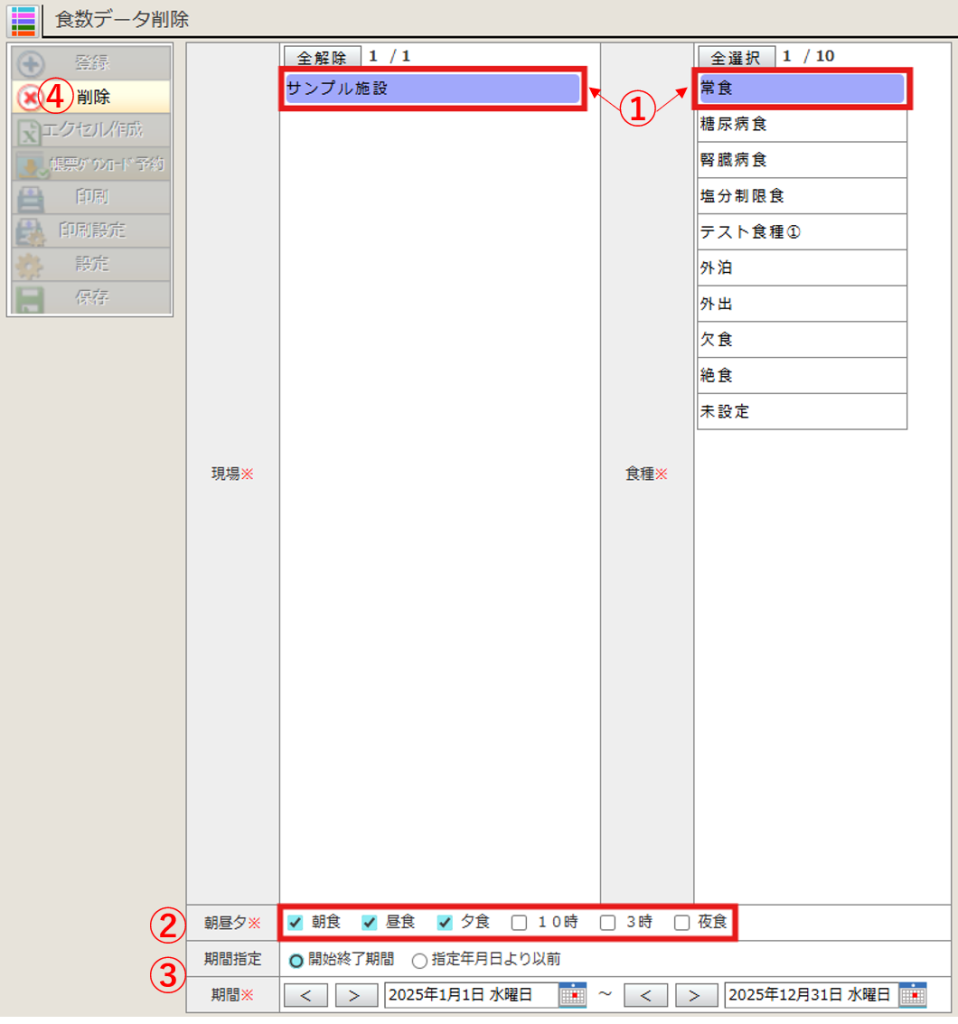
Task: Click 全解除 button above site list
Action: pos(321,57)
